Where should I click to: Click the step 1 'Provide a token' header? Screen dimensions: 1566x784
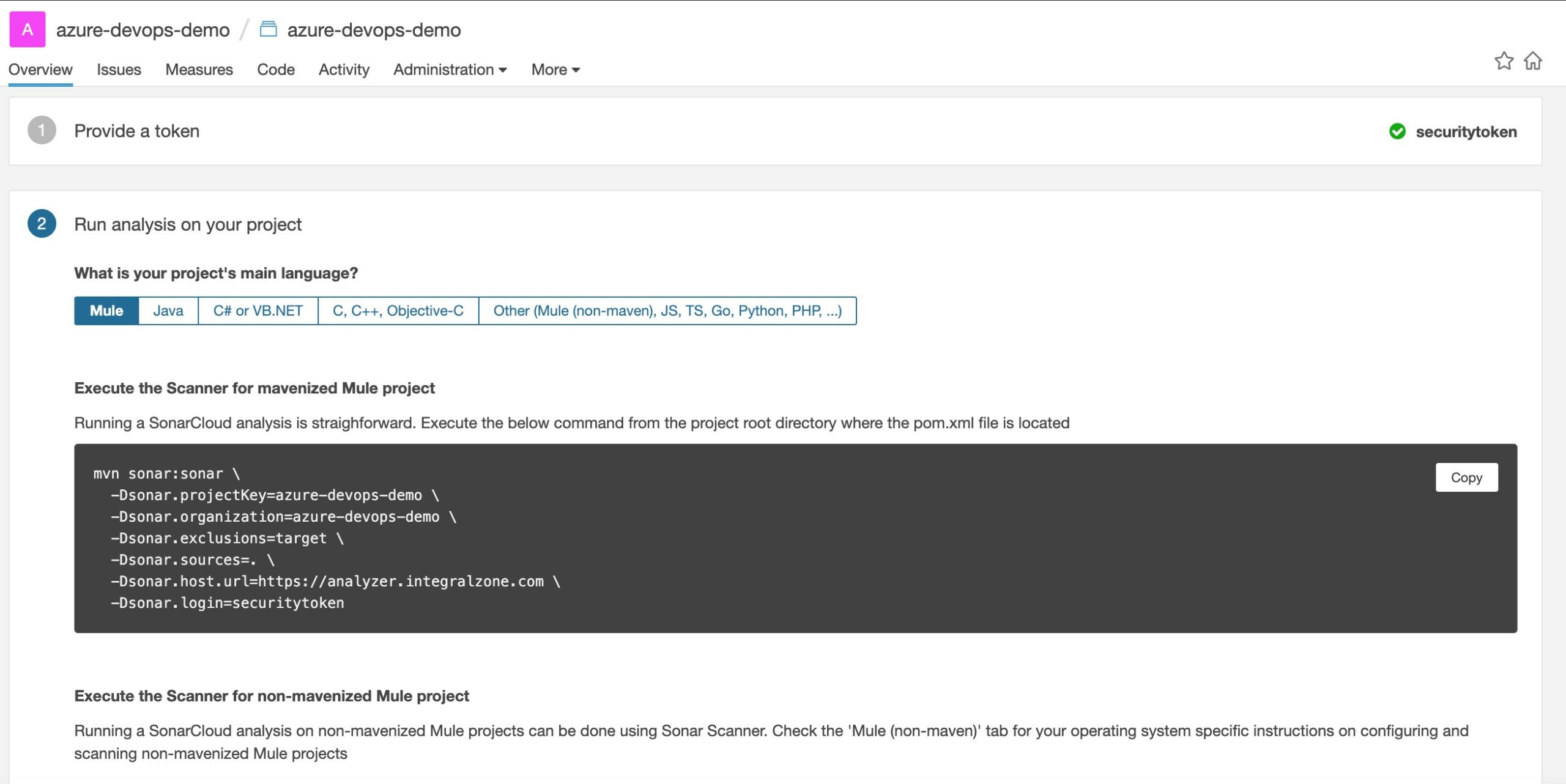pyautogui.click(x=137, y=131)
